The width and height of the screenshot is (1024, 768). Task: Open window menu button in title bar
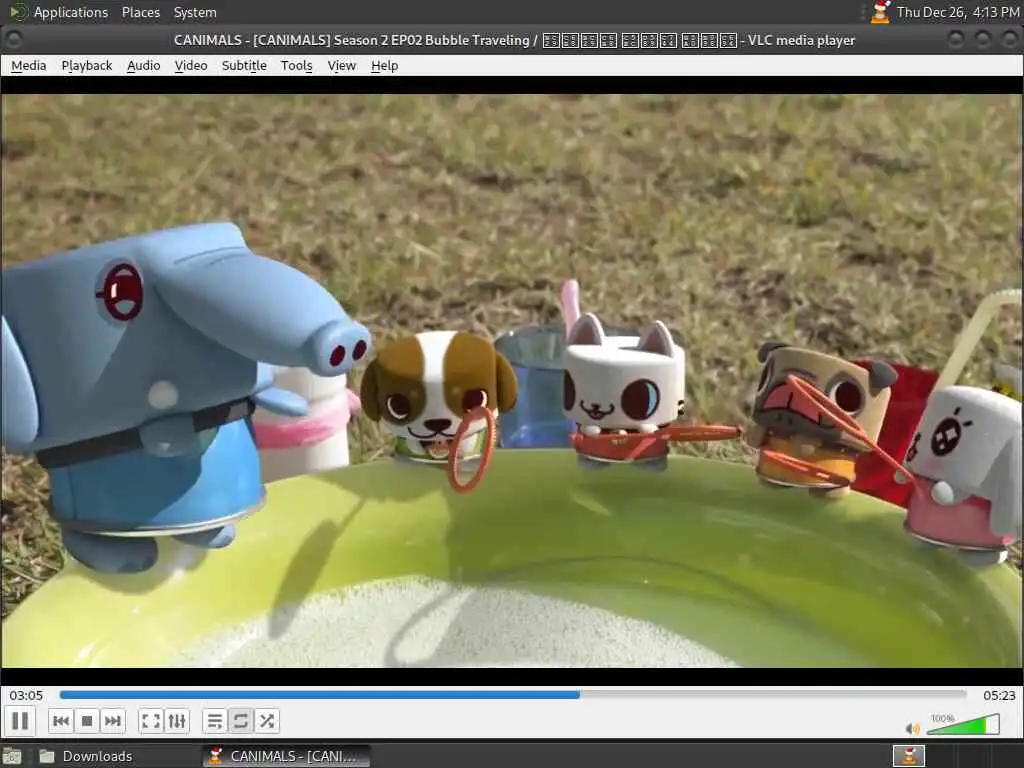14,40
